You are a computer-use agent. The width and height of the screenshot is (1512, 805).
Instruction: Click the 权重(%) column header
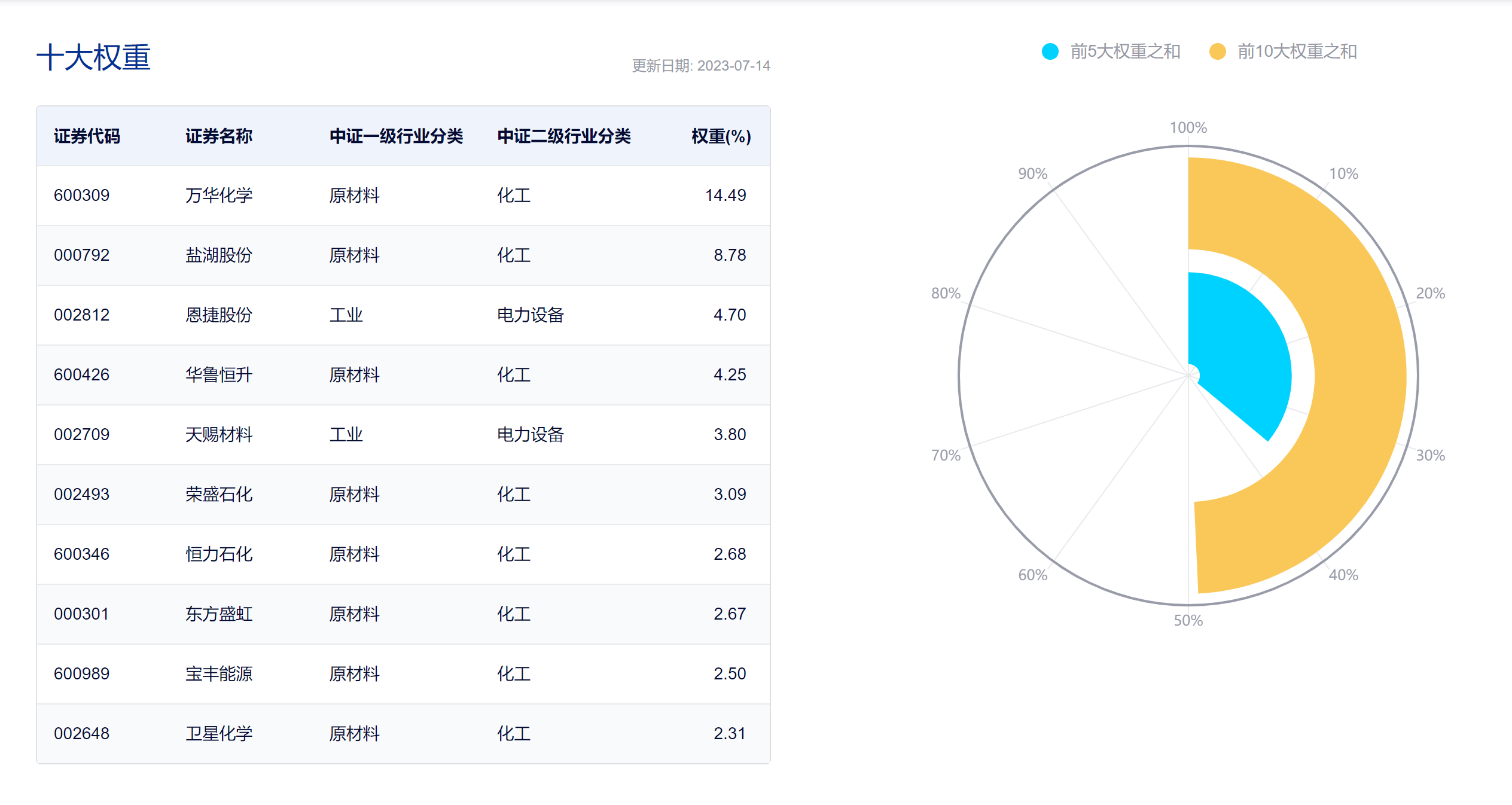point(721,136)
